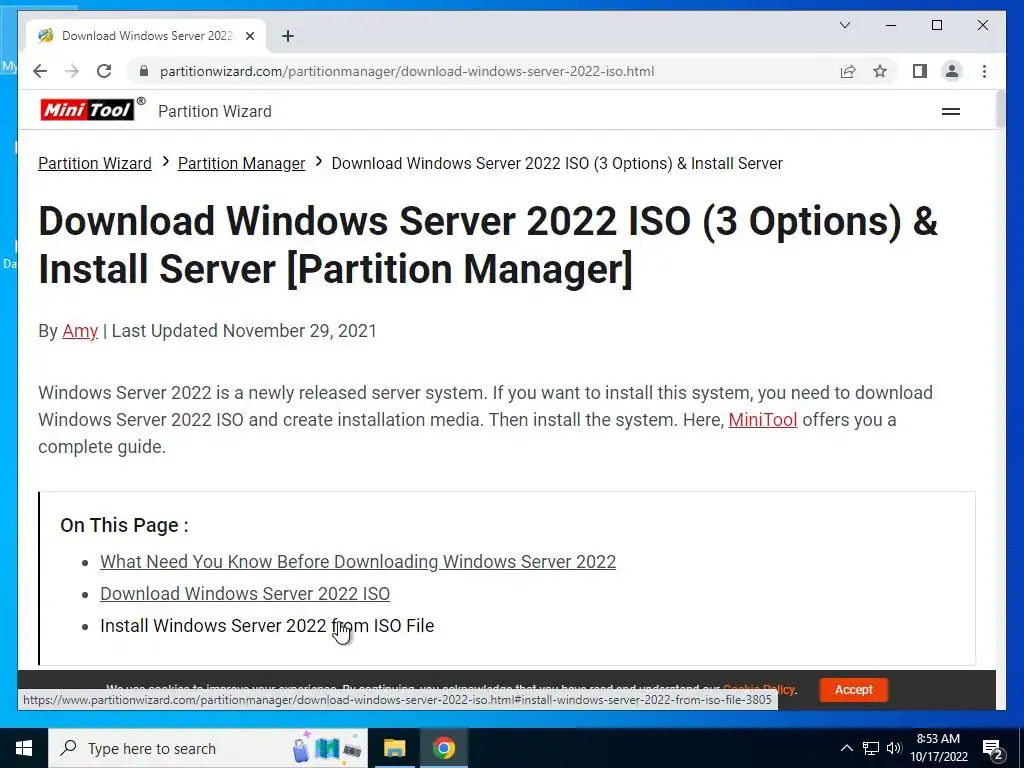This screenshot has height=768, width=1024.
Task: Click the Partition Wizard header text
Action: coord(215,111)
